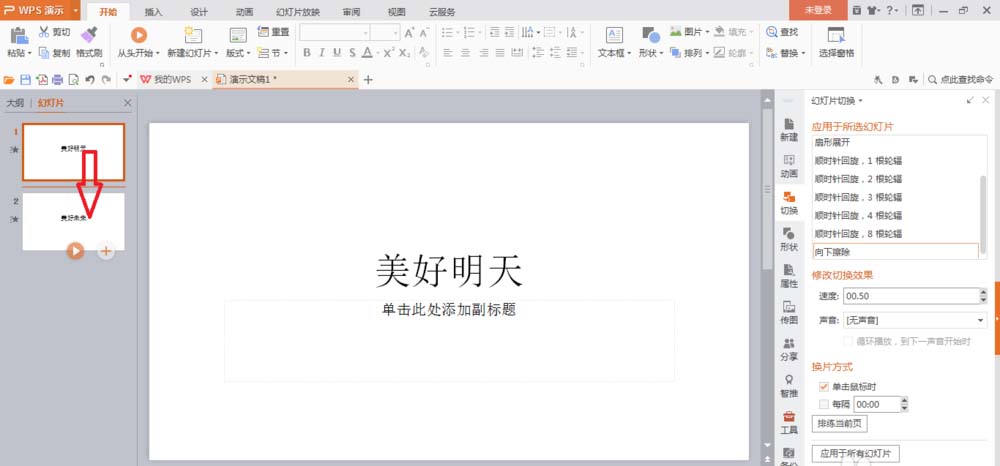Open the Tools (工具) side panel
This screenshot has width=1000, height=466.
(789, 423)
